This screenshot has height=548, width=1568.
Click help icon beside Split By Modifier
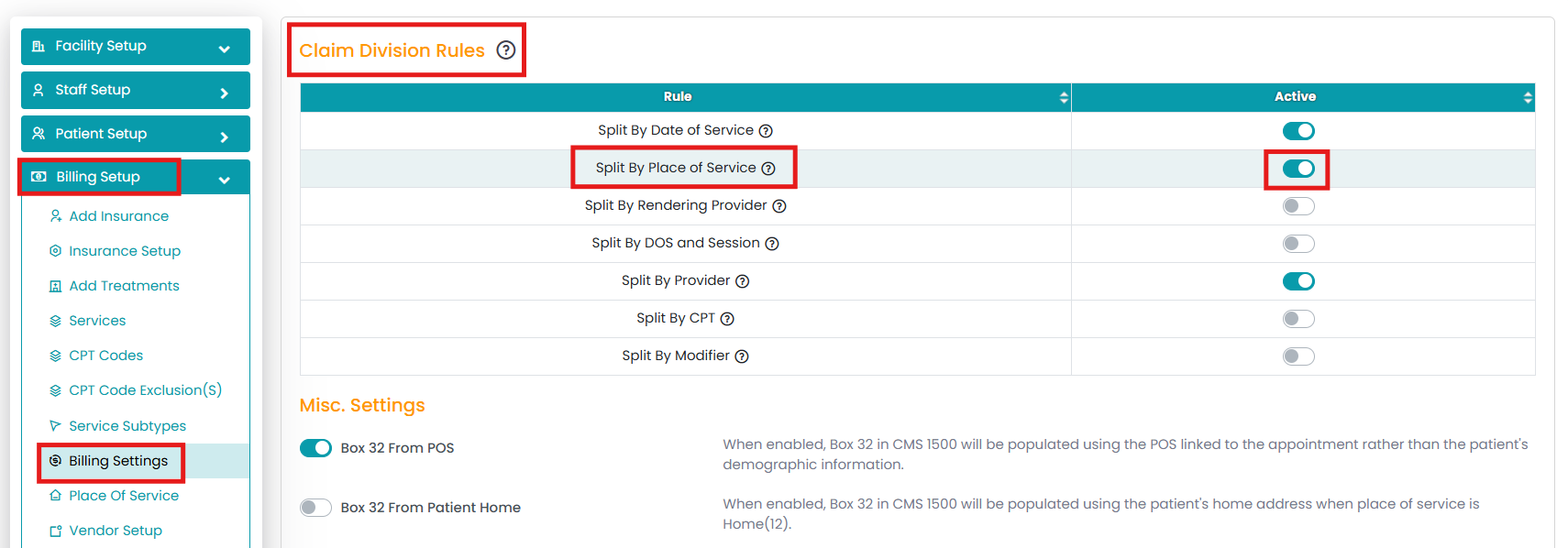pyautogui.click(x=742, y=356)
